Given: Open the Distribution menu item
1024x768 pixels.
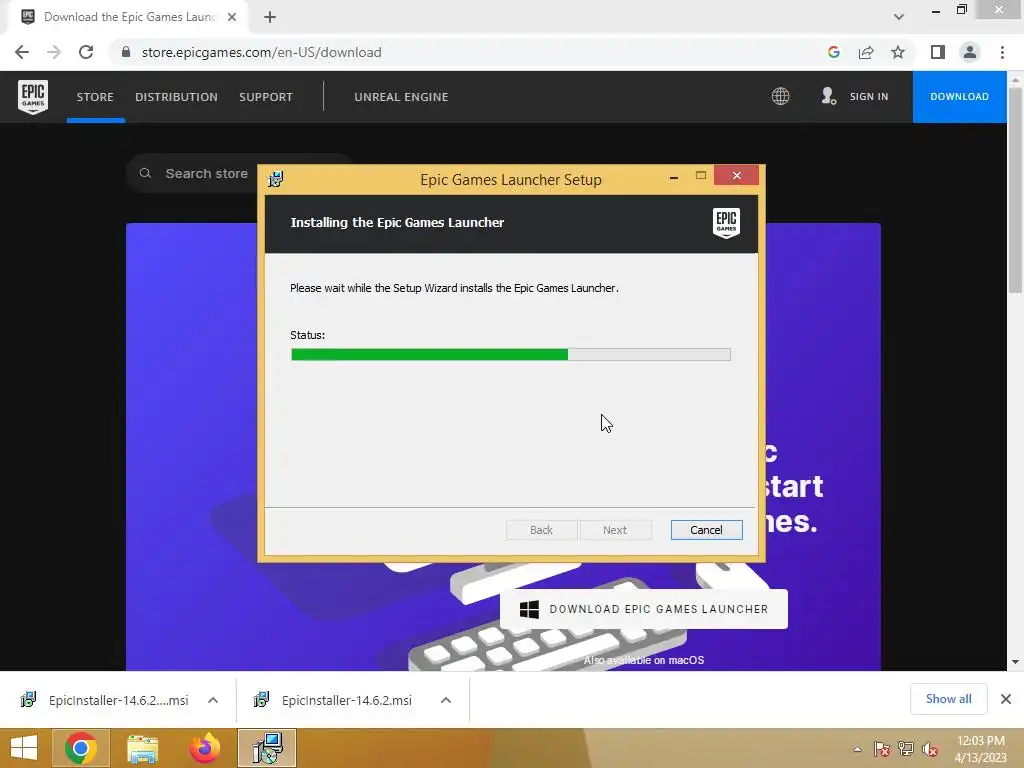Looking at the screenshot, I should coord(176,97).
